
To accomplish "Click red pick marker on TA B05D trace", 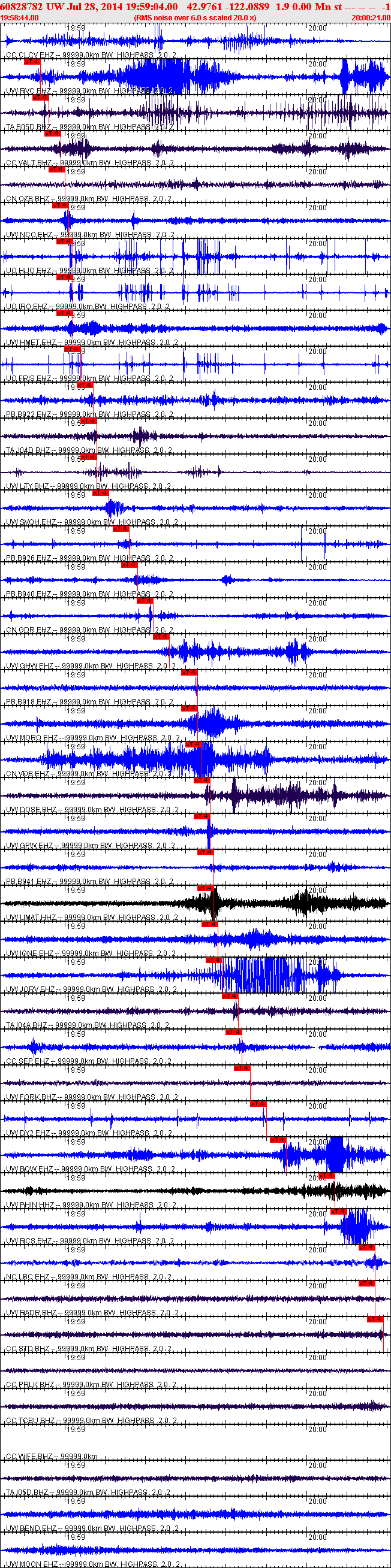I will (40, 98).
